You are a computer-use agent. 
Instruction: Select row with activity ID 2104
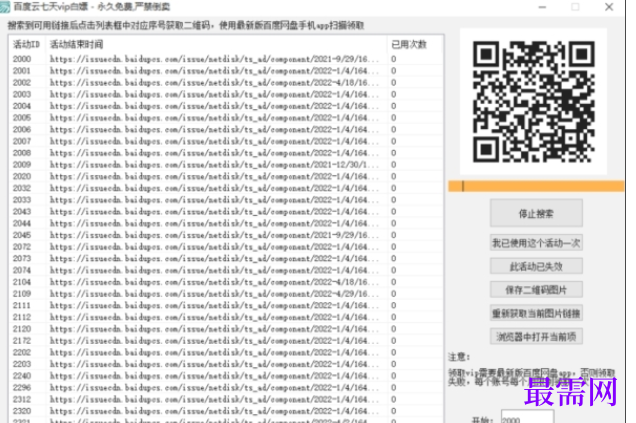tap(226, 282)
